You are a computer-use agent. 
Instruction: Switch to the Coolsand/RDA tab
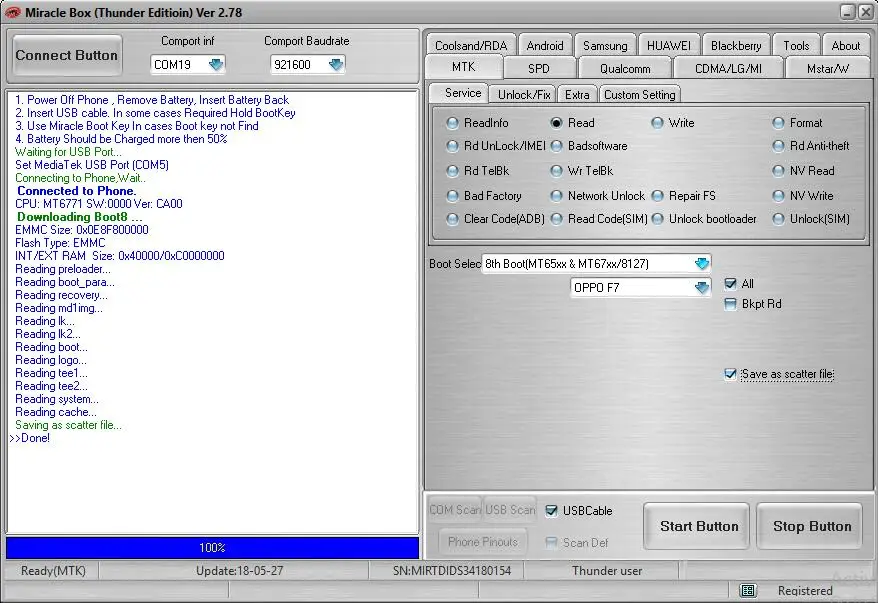click(x=471, y=45)
